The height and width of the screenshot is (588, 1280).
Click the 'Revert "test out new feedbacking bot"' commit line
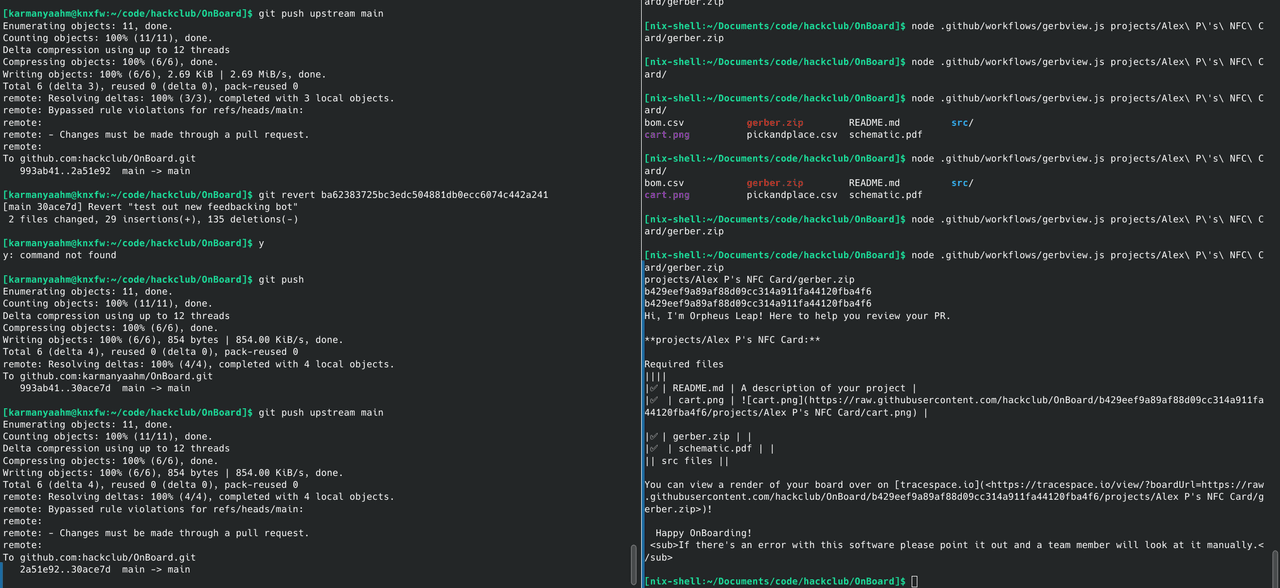click(x=198, y=207)
